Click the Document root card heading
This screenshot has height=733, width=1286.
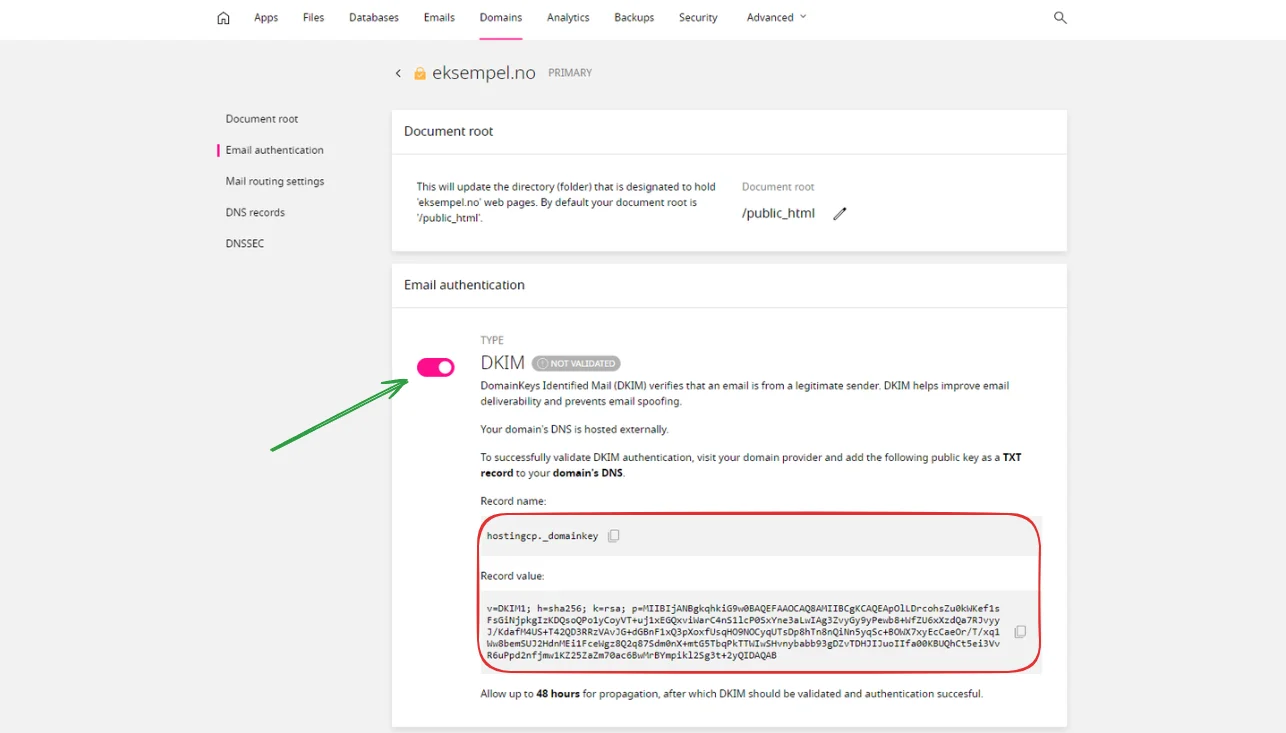(x=449, y=131)
